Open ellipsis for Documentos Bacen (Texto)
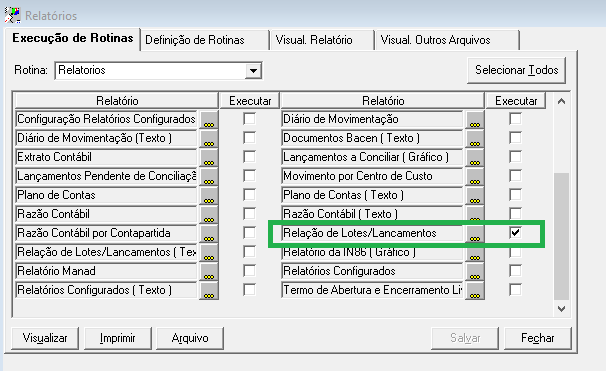Image resolution: width=606 pixels, height=371 pixels. [475, 138]
